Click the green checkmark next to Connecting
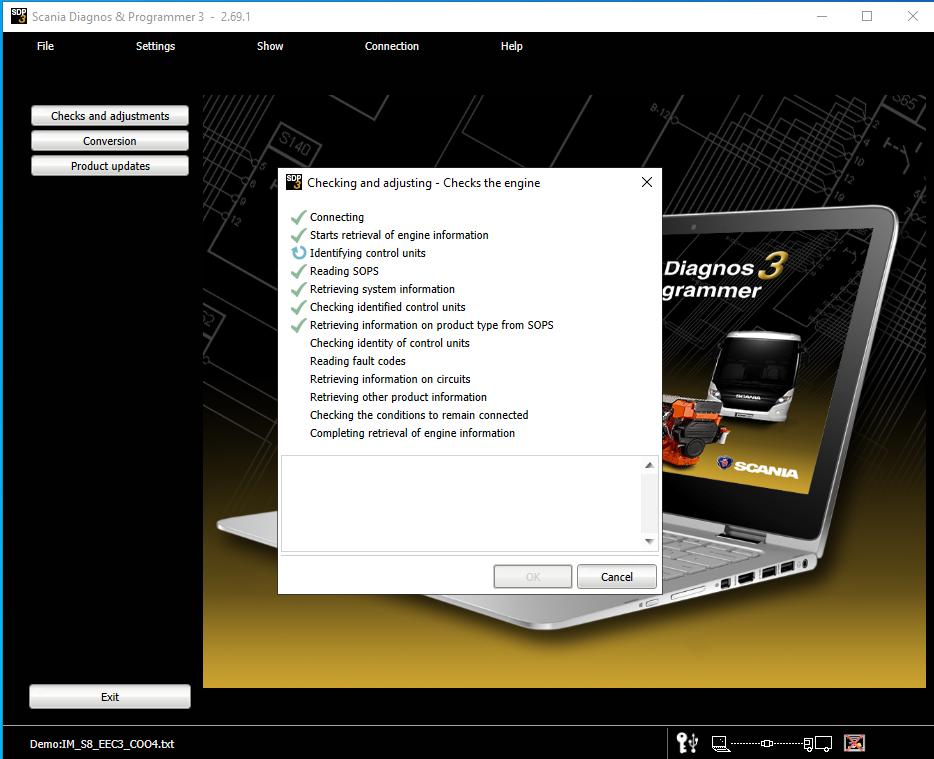The height and width of the screenshot is (759, 934). coord(298,217)
